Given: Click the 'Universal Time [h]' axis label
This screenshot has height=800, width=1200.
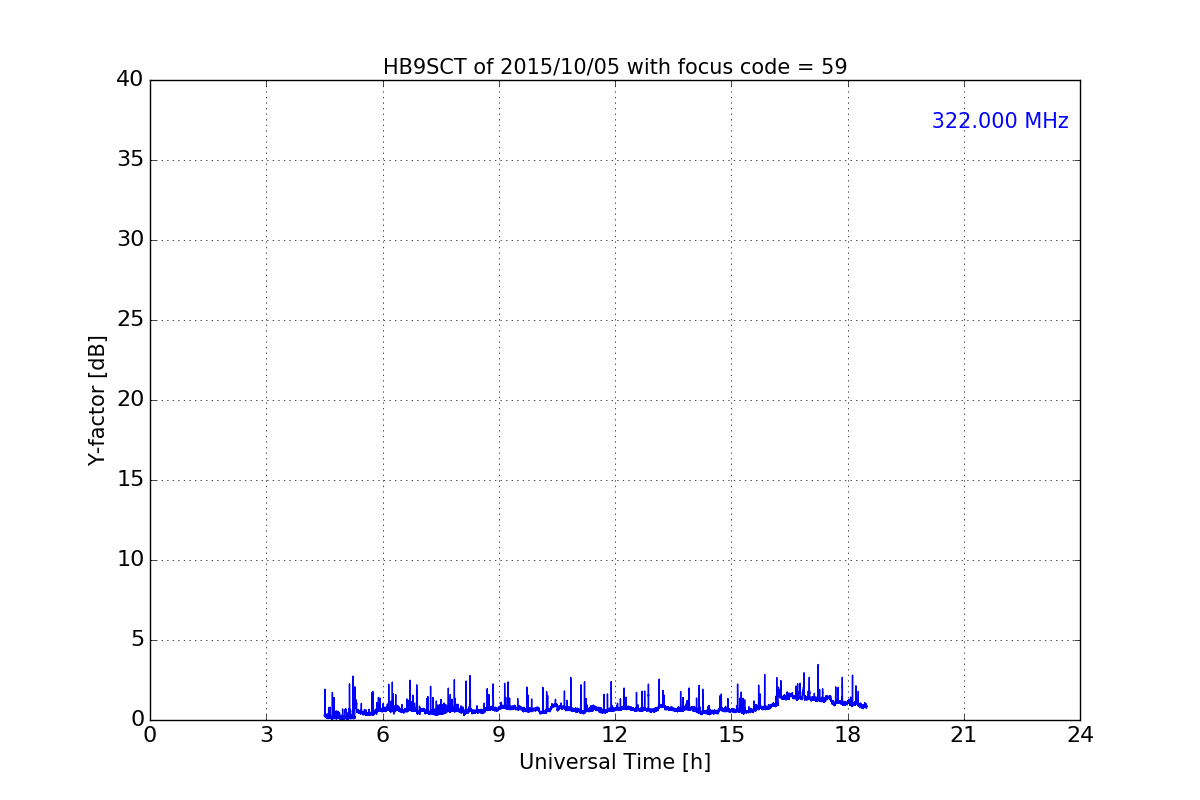Looking at the screenshot, I should (615, 762).
